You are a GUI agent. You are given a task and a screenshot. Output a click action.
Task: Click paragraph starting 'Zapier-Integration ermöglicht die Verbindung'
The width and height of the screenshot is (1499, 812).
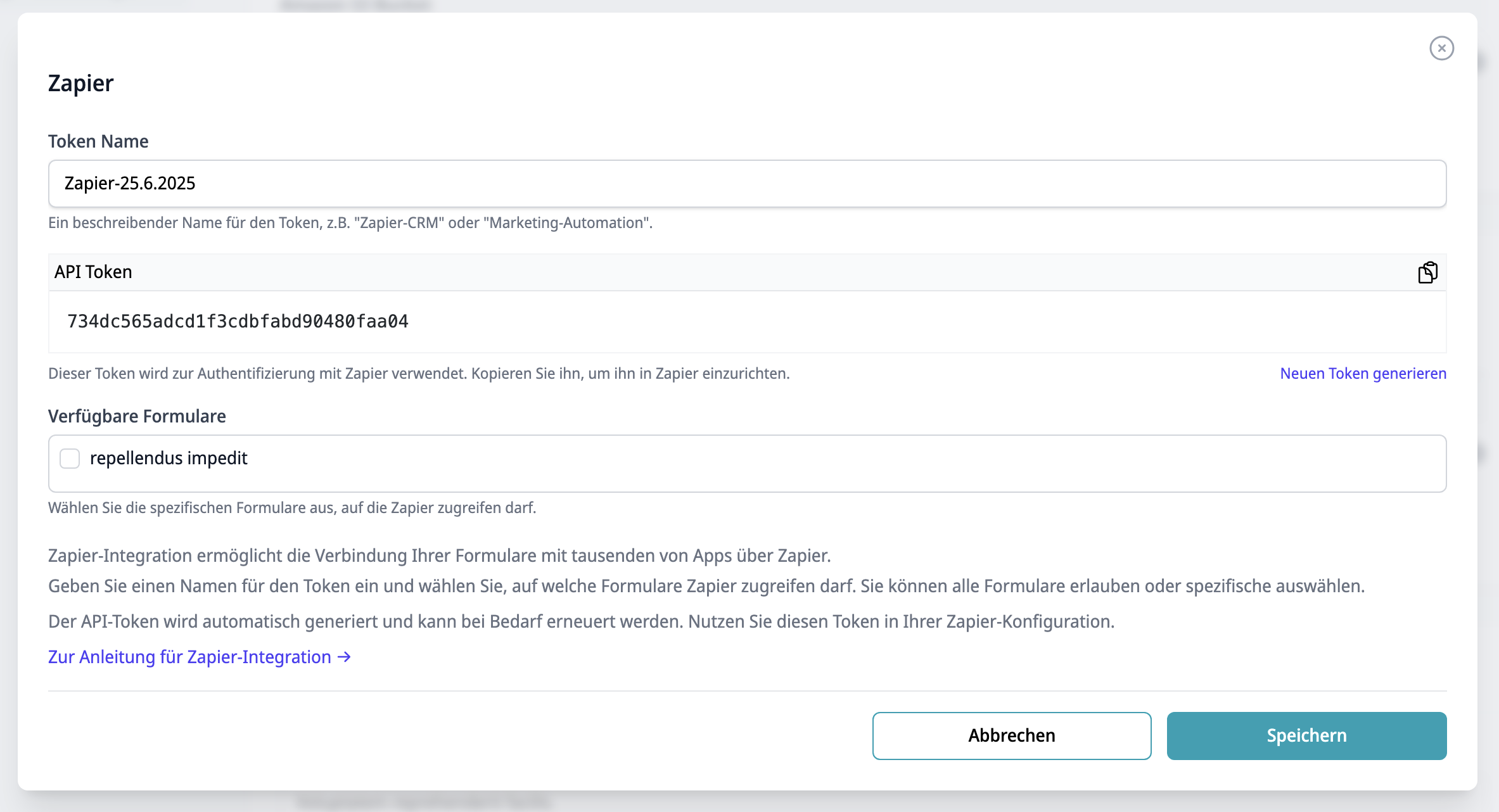point(439,555)
